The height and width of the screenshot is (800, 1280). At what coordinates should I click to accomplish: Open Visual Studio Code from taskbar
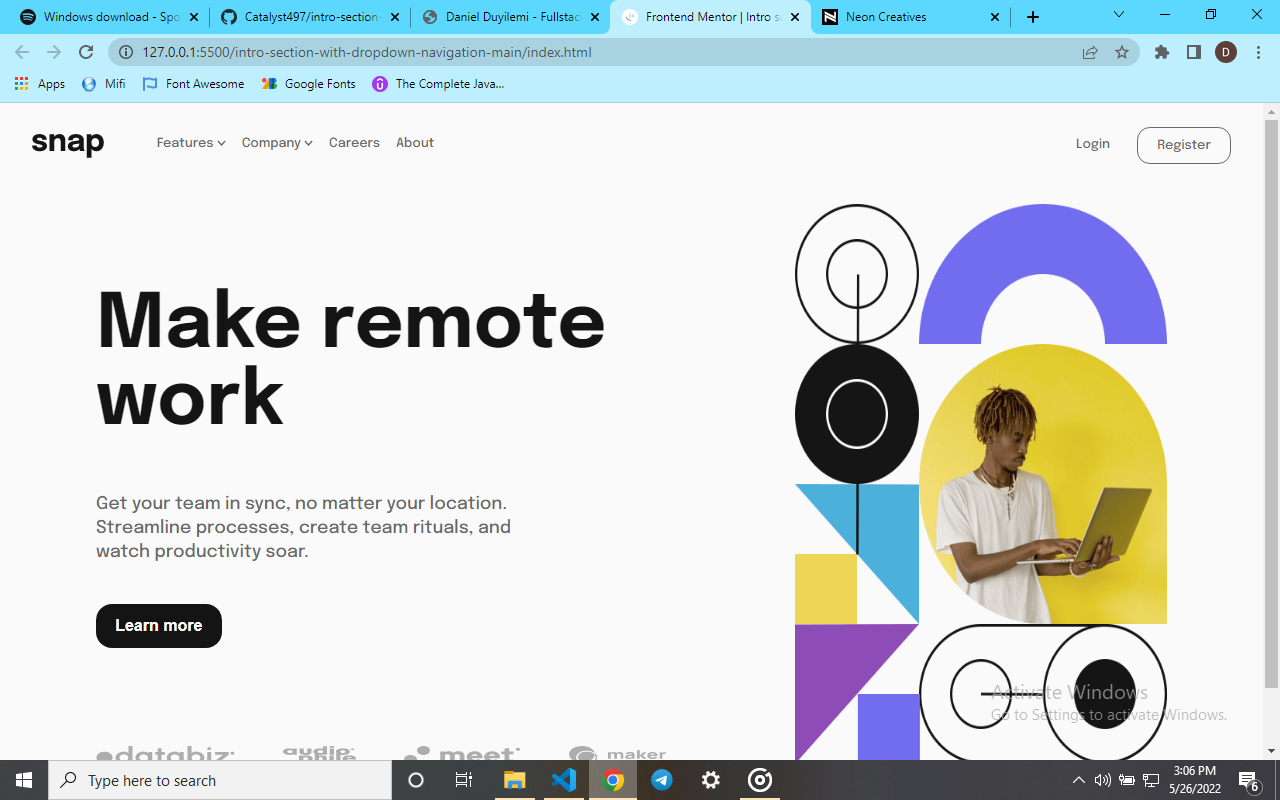pos(564,780)
